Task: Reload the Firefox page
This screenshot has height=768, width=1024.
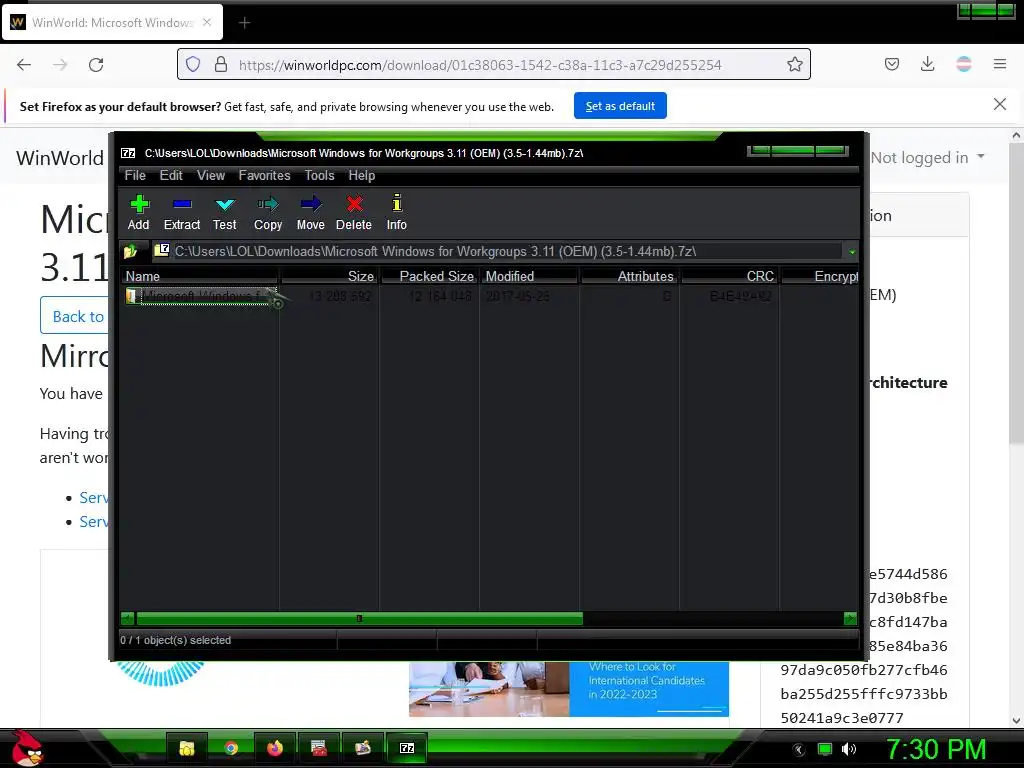Action: pos(96,65)
